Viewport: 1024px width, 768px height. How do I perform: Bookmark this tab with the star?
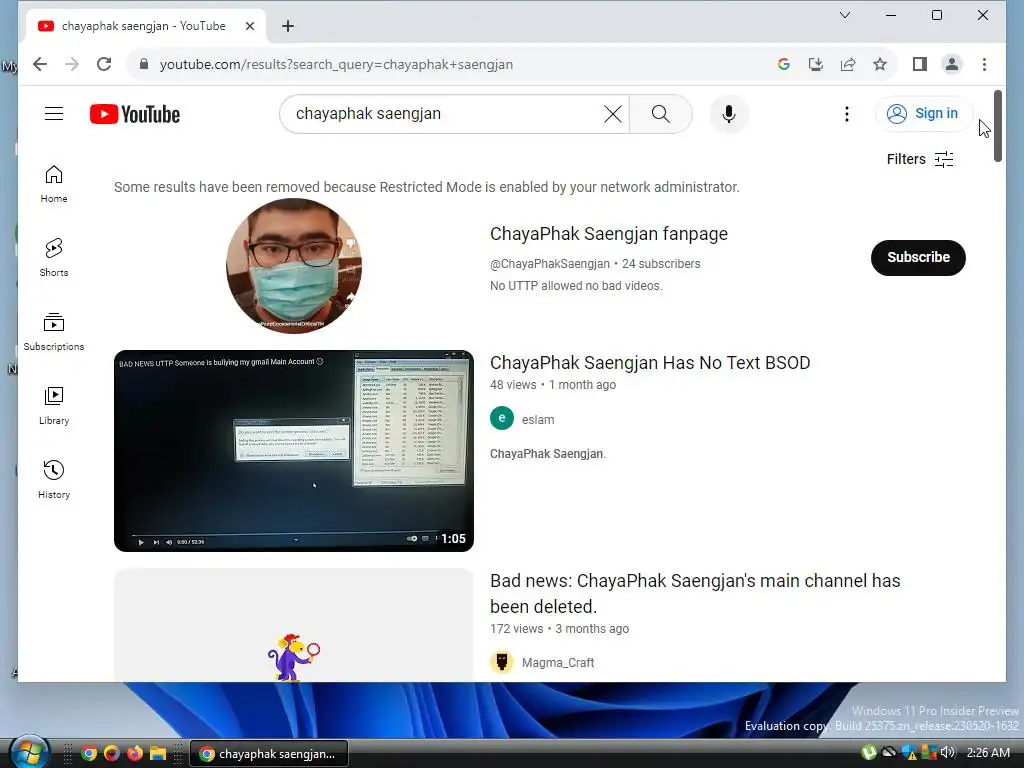pyautogui.click(x=880, y=64)
